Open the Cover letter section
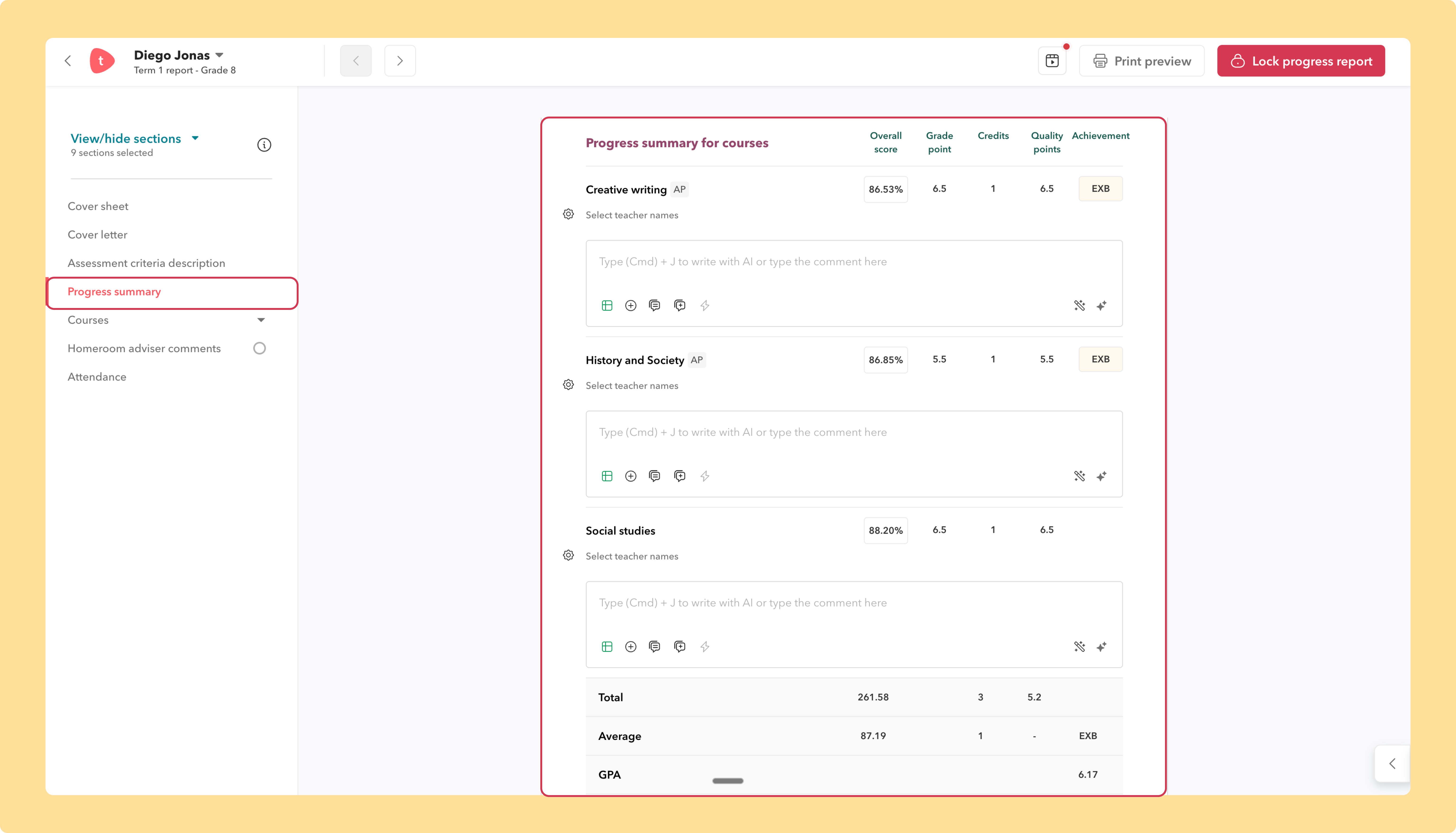Viewport: 1456px width, 833px height. (x=97, y=235)
